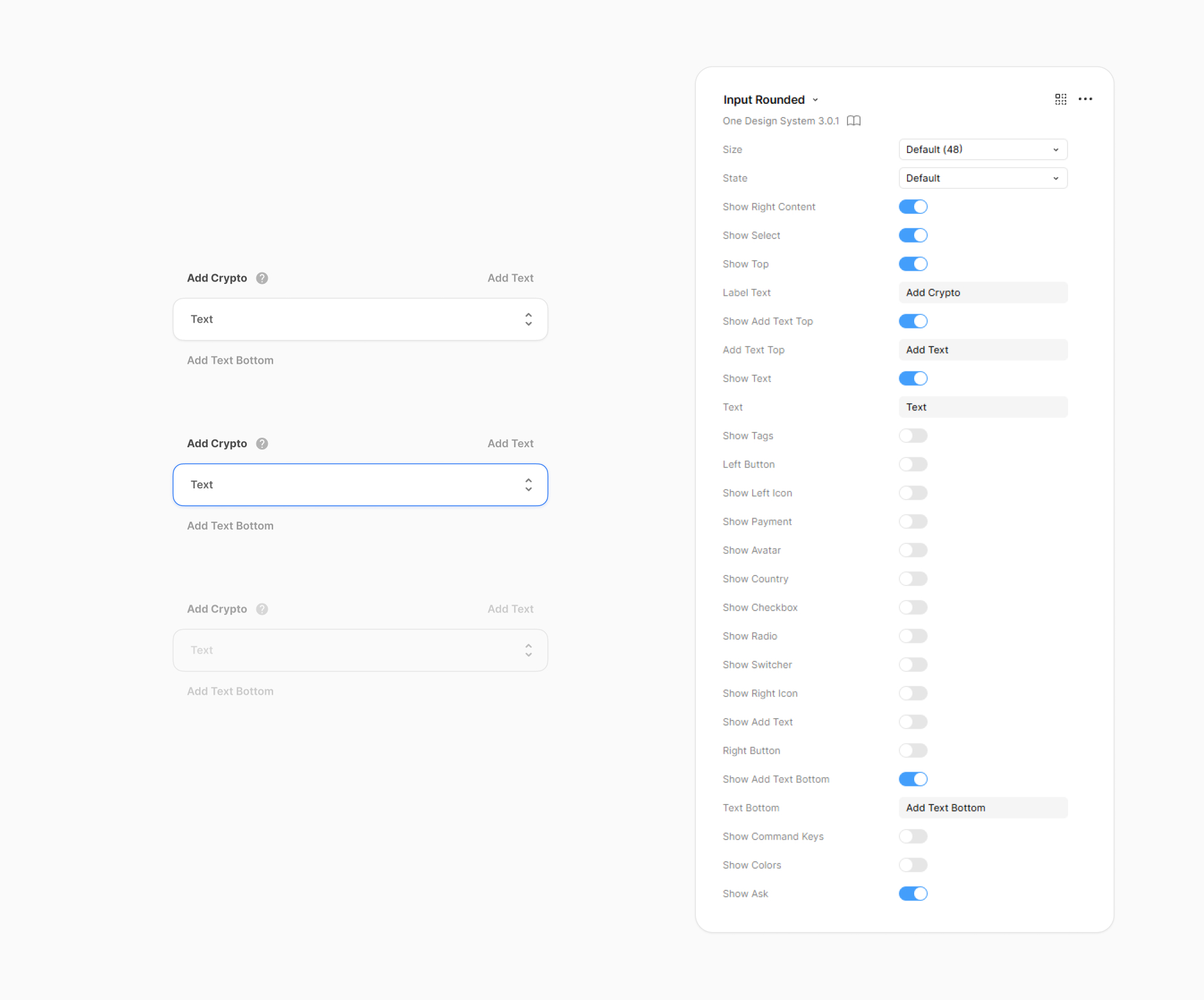The width and height of the screenshot is (1204, 1000).
Task: Disable the Show Right Content toggle
Action: tap(912, 207)
